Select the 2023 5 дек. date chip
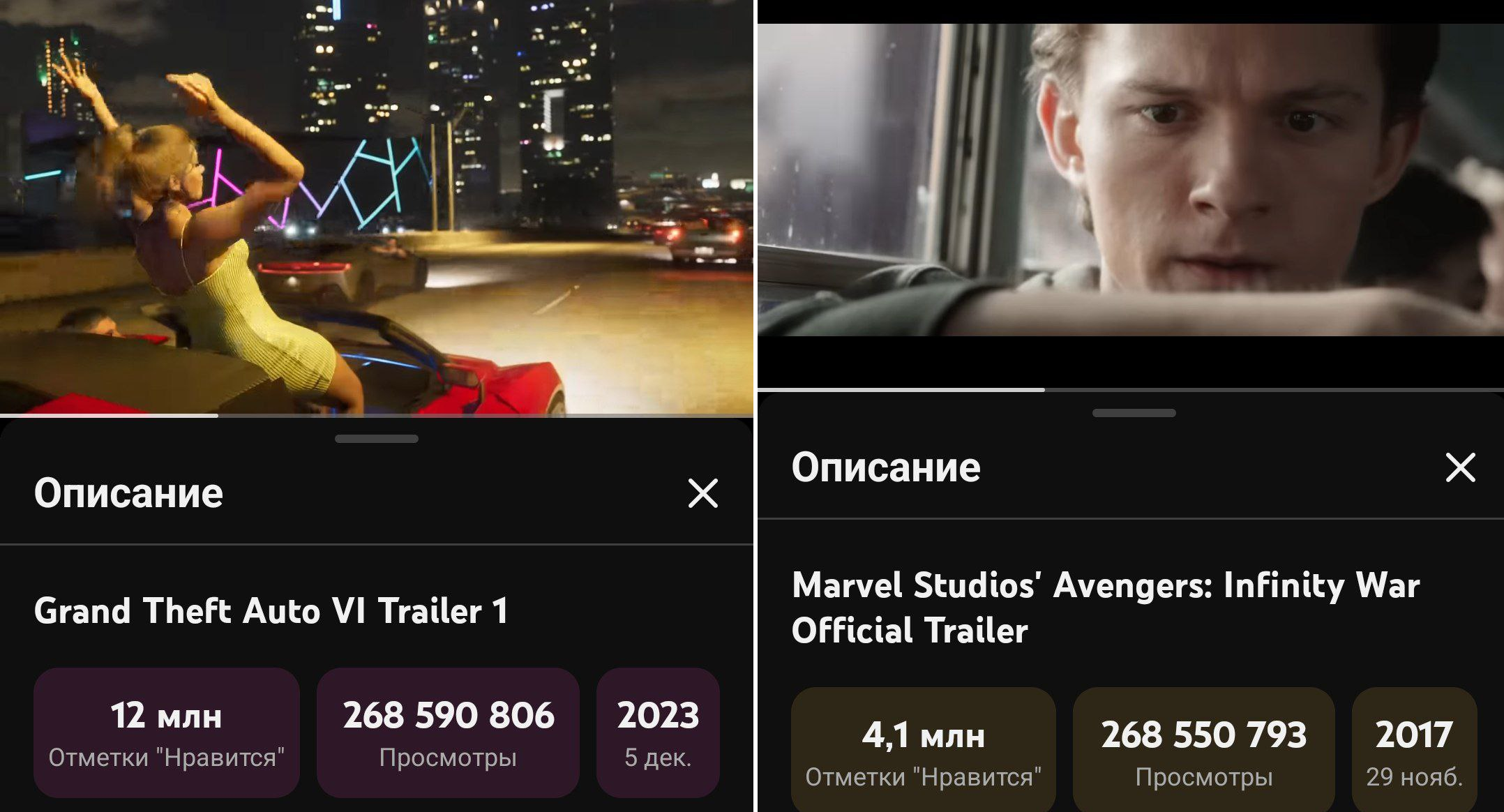The width and height of the screenshot is (1504, 812). (658, 732)
